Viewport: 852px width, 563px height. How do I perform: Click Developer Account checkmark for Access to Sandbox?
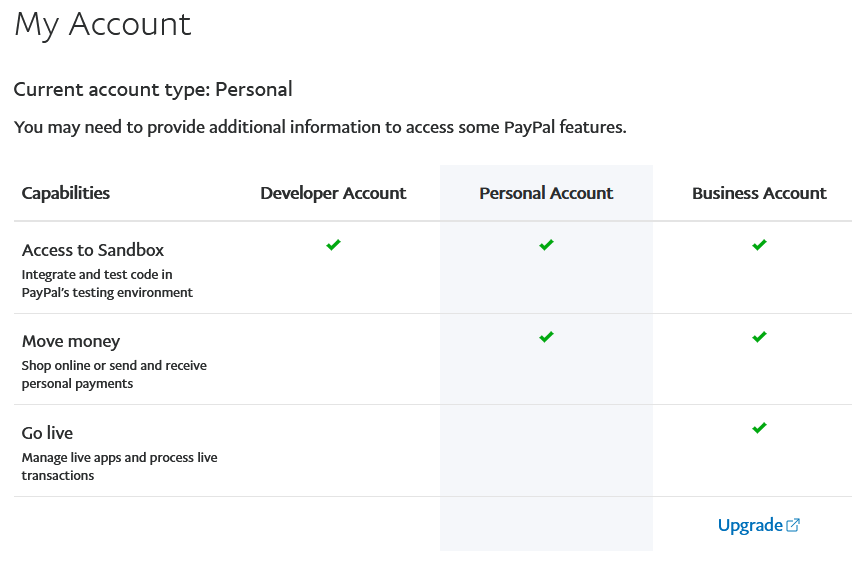click(333, 245)
